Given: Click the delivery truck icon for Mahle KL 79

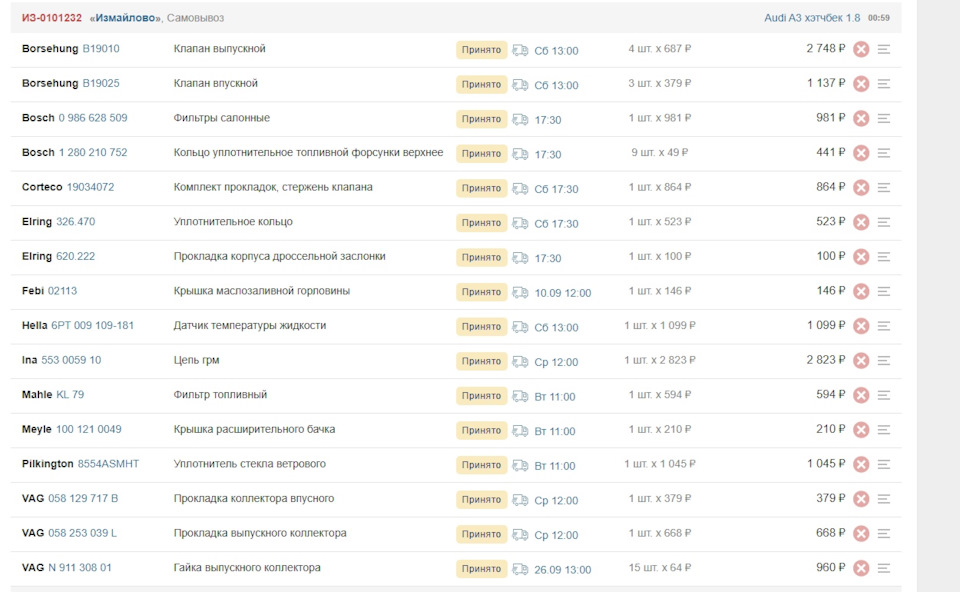Looking at the screenshot, I should pos(520,396).
